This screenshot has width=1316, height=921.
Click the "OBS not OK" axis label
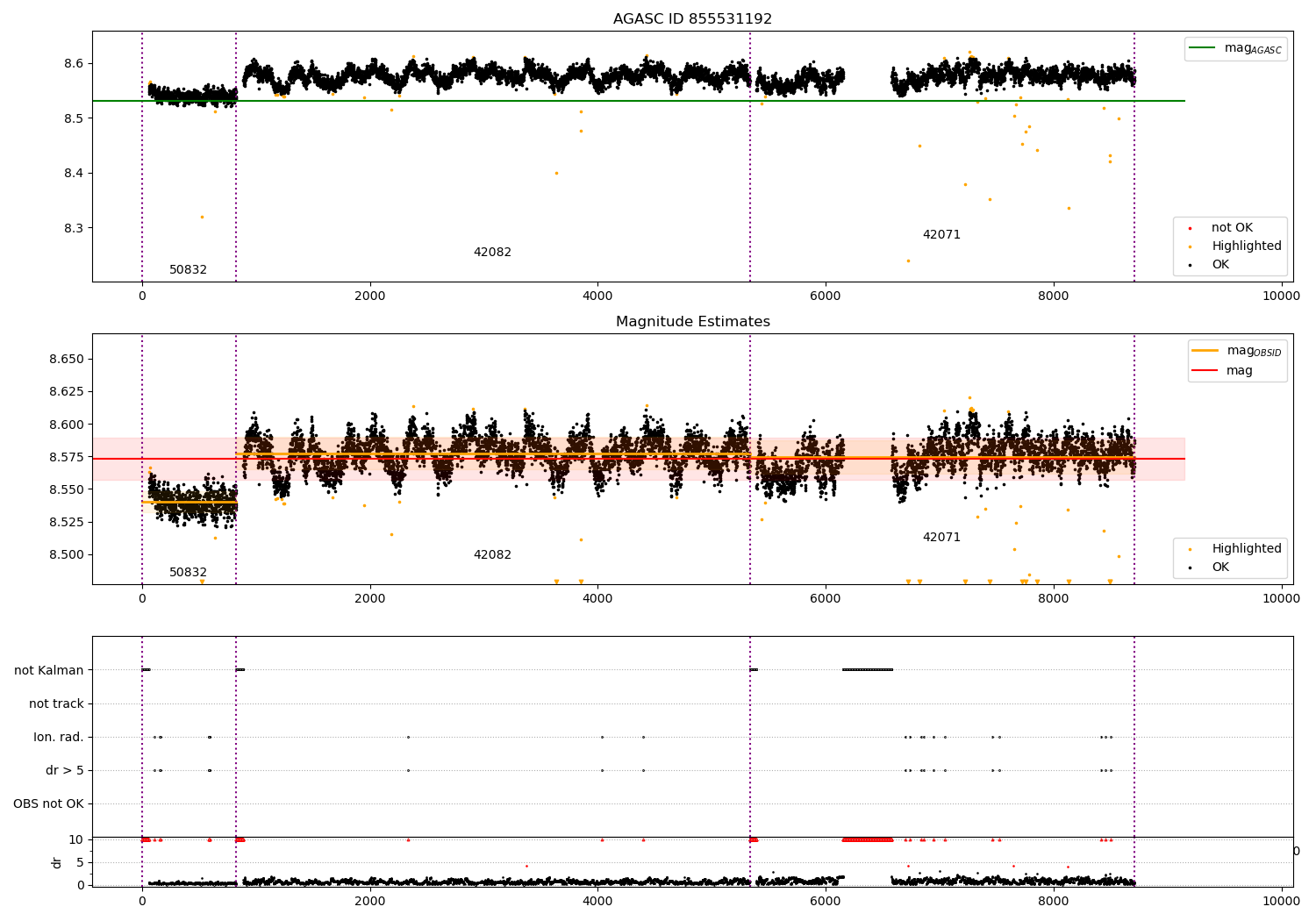pyautogui.click(x=48, y=804)
